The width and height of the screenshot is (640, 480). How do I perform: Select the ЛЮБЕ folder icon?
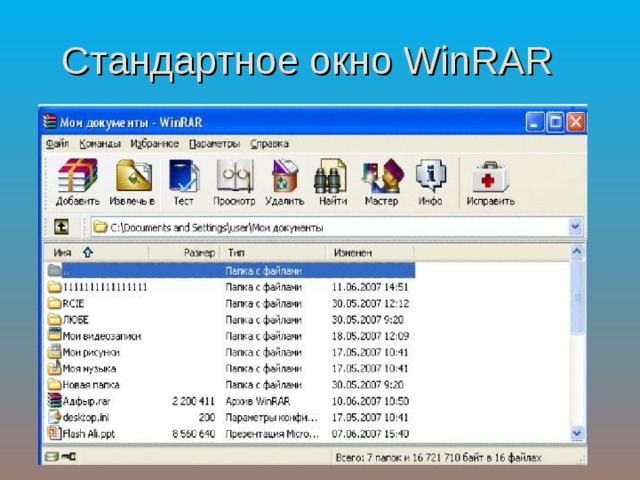tap(54, 320)
